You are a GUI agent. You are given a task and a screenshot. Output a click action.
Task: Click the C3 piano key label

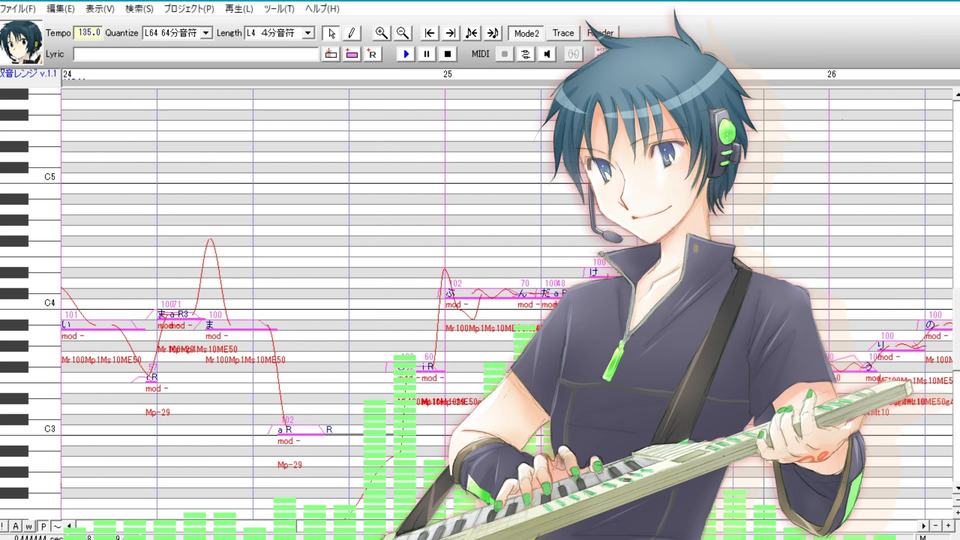pyautogui.click(x=50, y=429)
